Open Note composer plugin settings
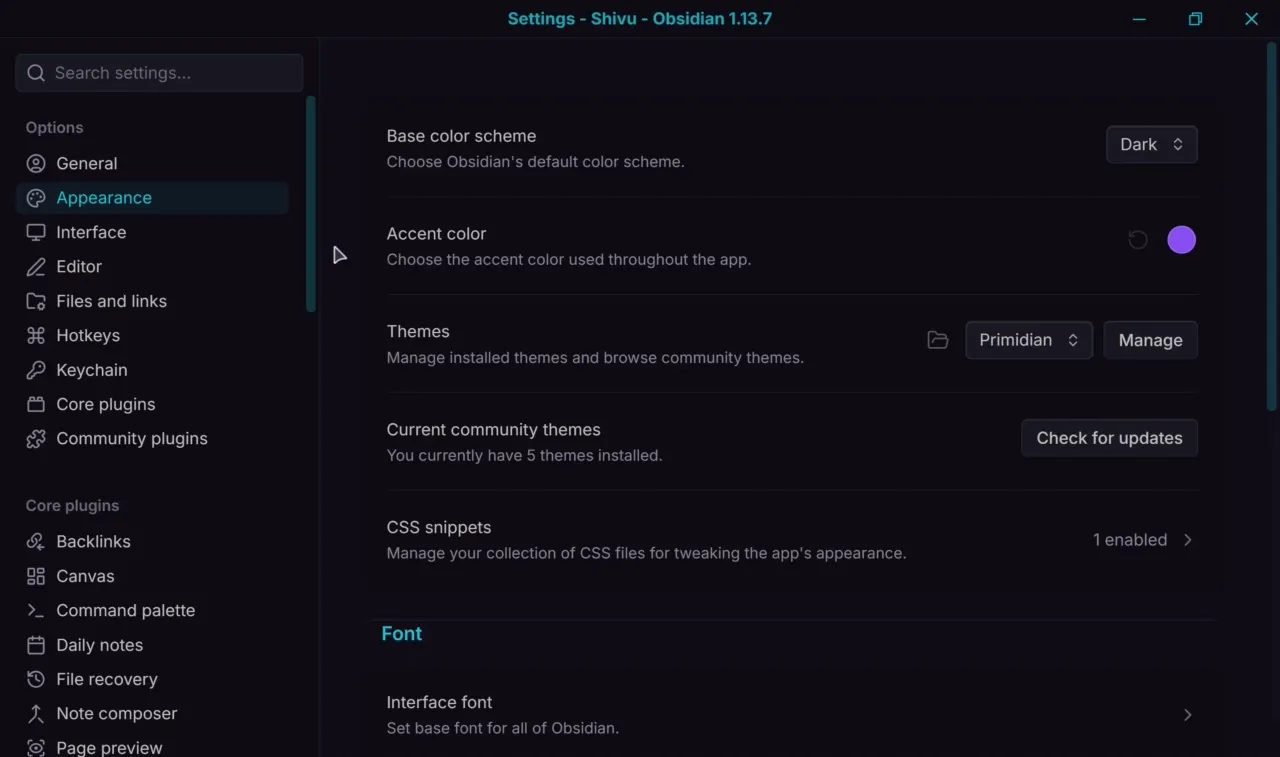 coord(152,714)
